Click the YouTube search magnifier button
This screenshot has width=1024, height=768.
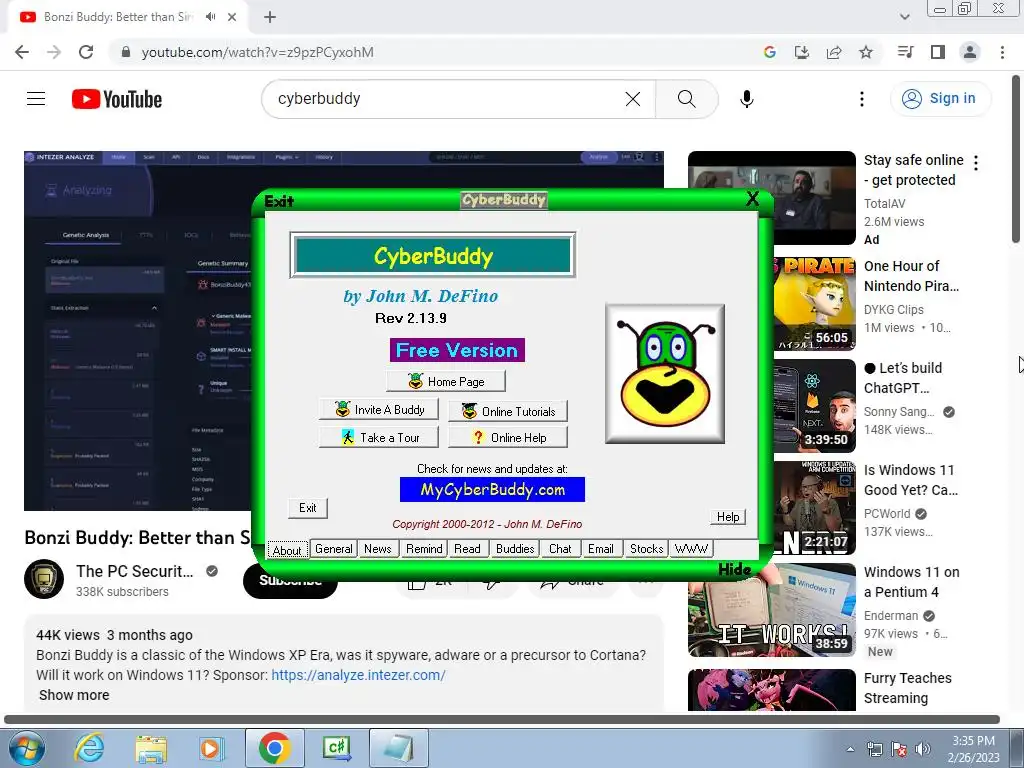[686, 99]
